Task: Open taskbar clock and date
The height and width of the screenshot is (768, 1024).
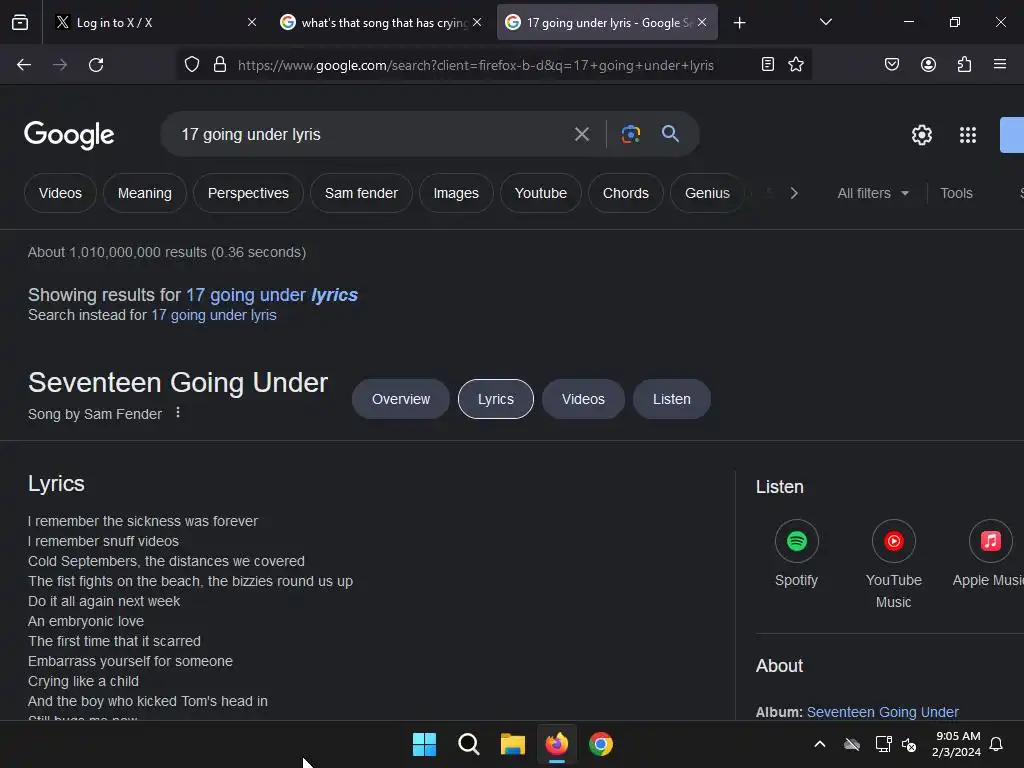Action: [x=957, y=744]
